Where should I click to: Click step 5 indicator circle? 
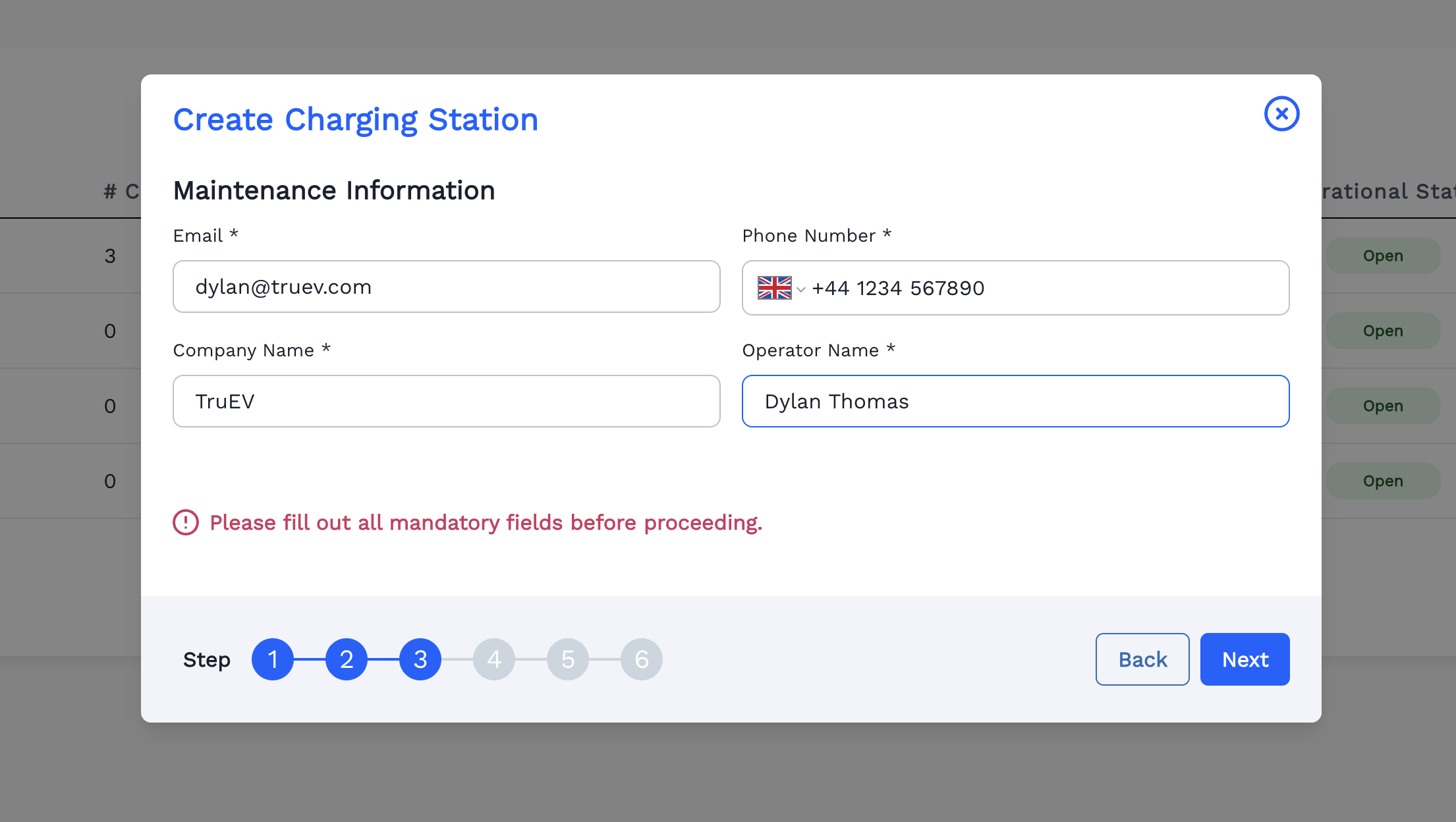pyautogui.click(x=568, y=659)
